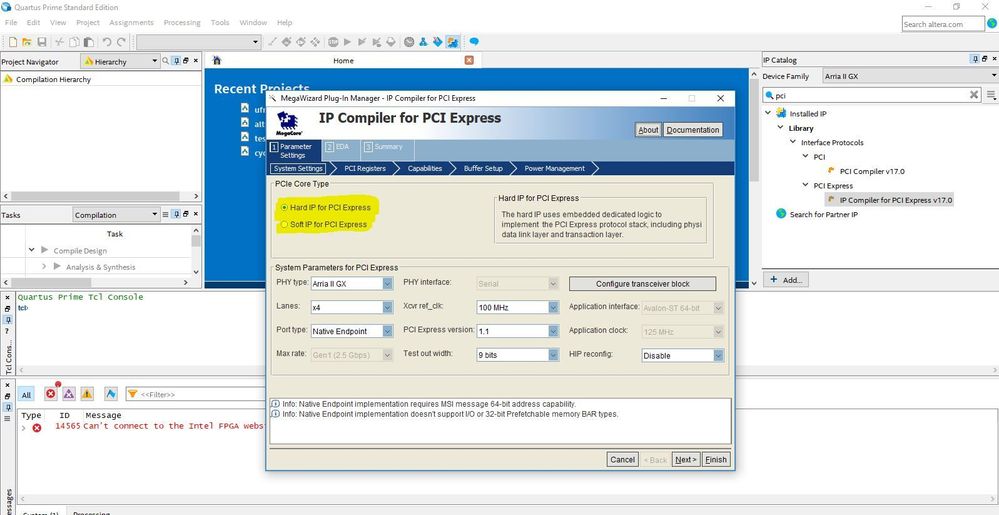Open the IP Catalog options menu icon
This screenshot has height=515, width=999.
click(x=991, y=95)
